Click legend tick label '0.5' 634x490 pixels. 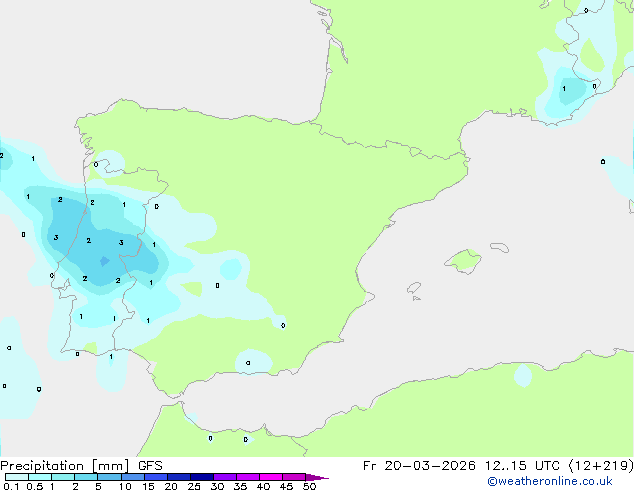(35, 486)
